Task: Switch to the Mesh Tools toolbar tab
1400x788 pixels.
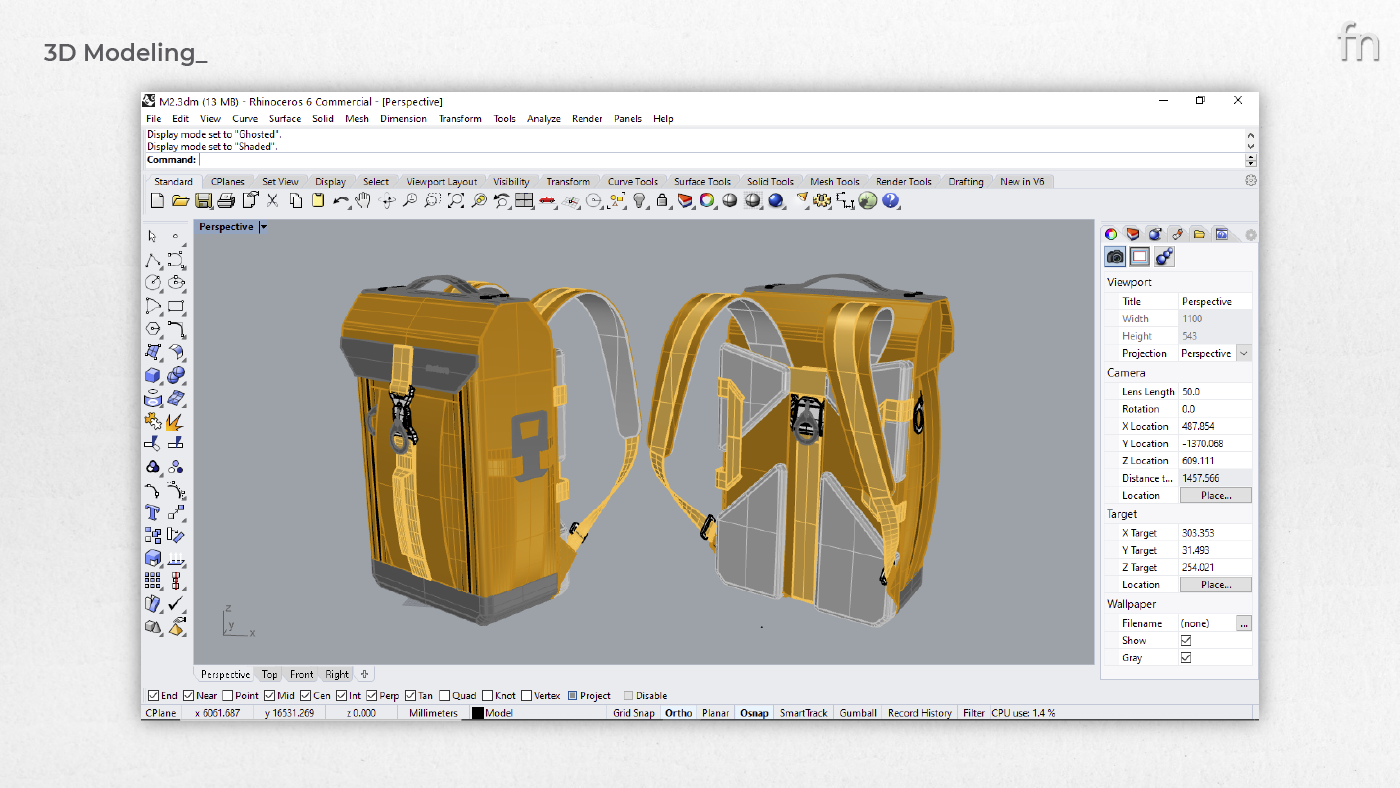Action: [834, 182]
